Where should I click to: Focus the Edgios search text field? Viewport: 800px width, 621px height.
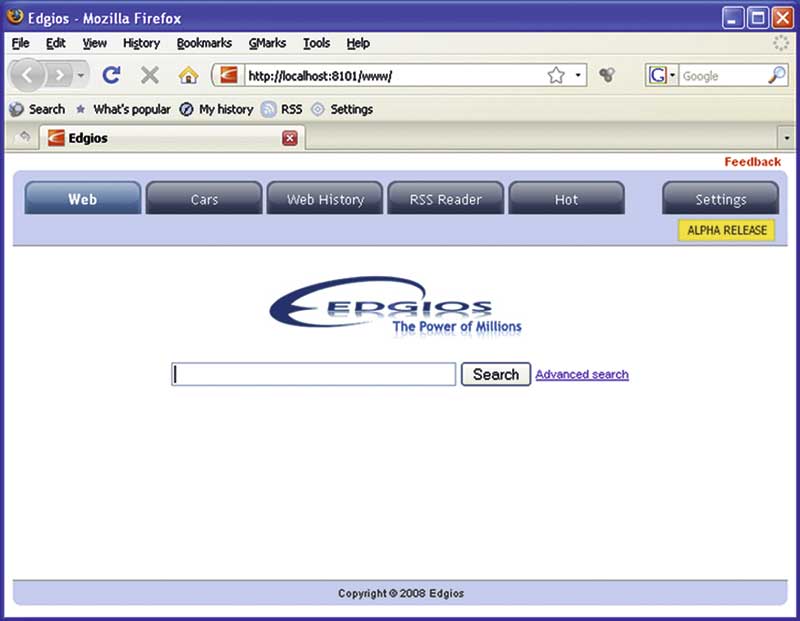pos(314,375)
